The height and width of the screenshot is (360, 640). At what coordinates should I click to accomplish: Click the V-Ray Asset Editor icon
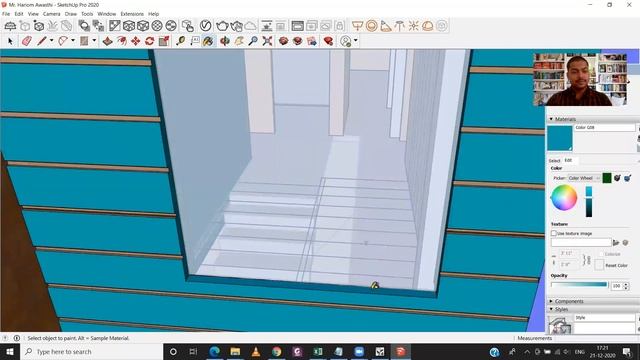click(x=205, y=26)
